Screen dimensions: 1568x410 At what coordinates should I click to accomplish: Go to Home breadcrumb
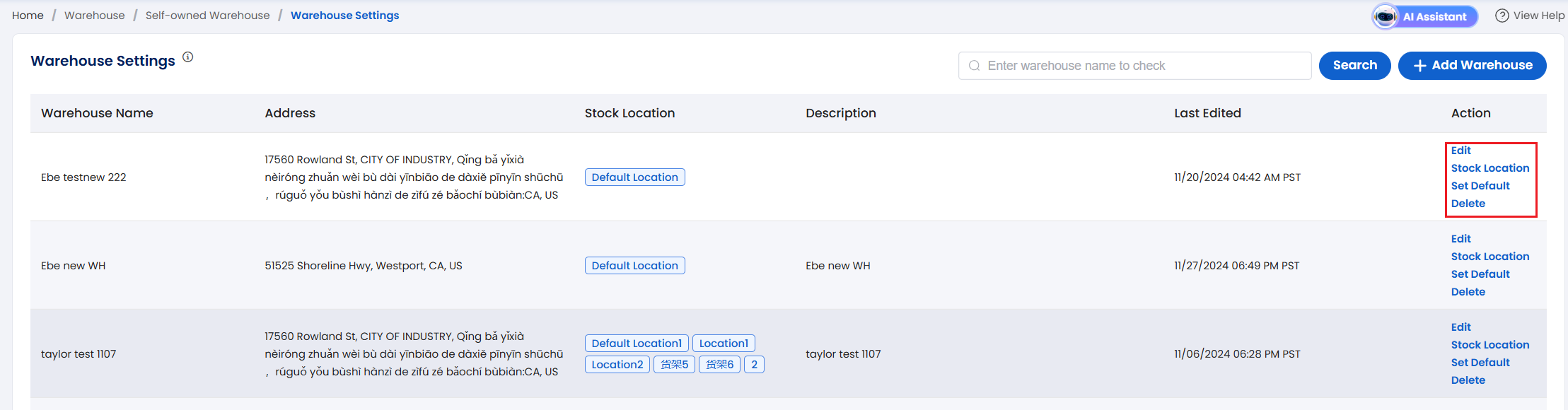tap(28, 16)
